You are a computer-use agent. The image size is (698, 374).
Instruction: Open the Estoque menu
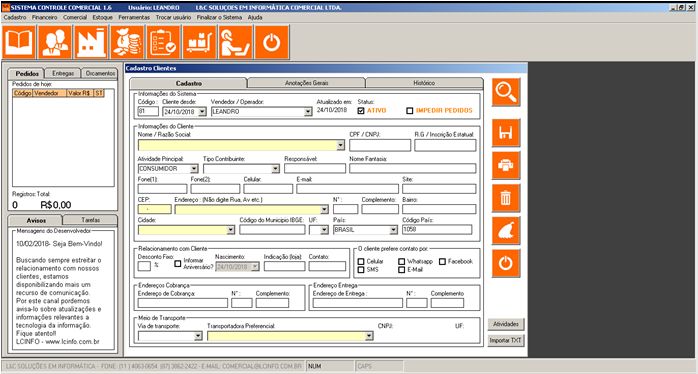[x=102, y=17]
